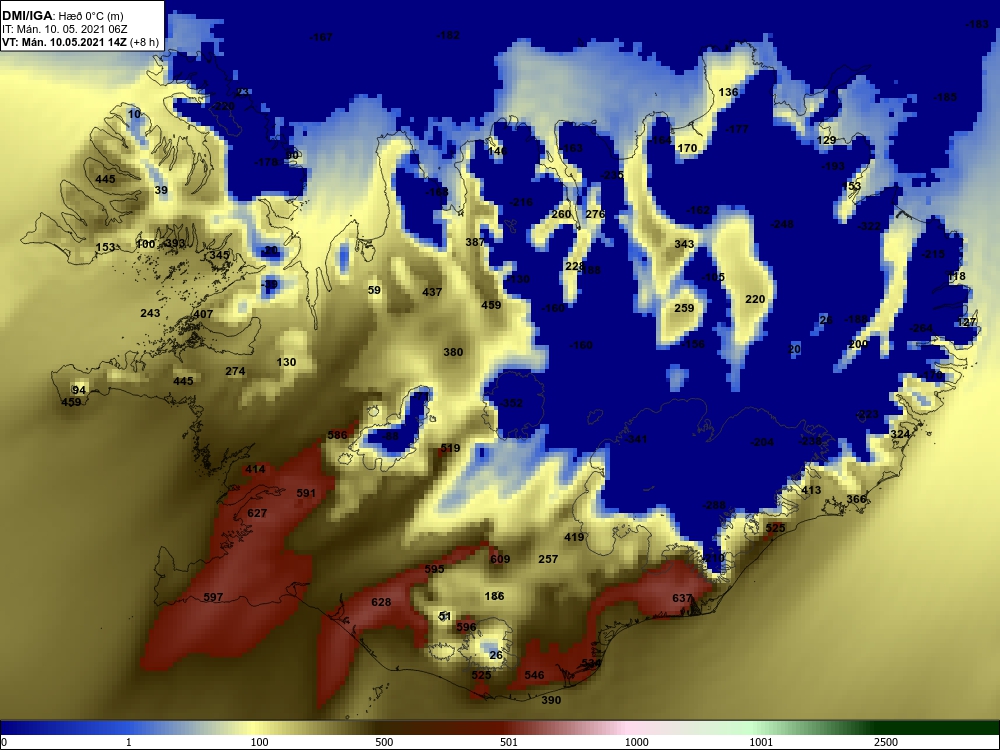Click the map value '413'
The height and width of the screenshot is (750, 1000).
(x=811, y=490)
